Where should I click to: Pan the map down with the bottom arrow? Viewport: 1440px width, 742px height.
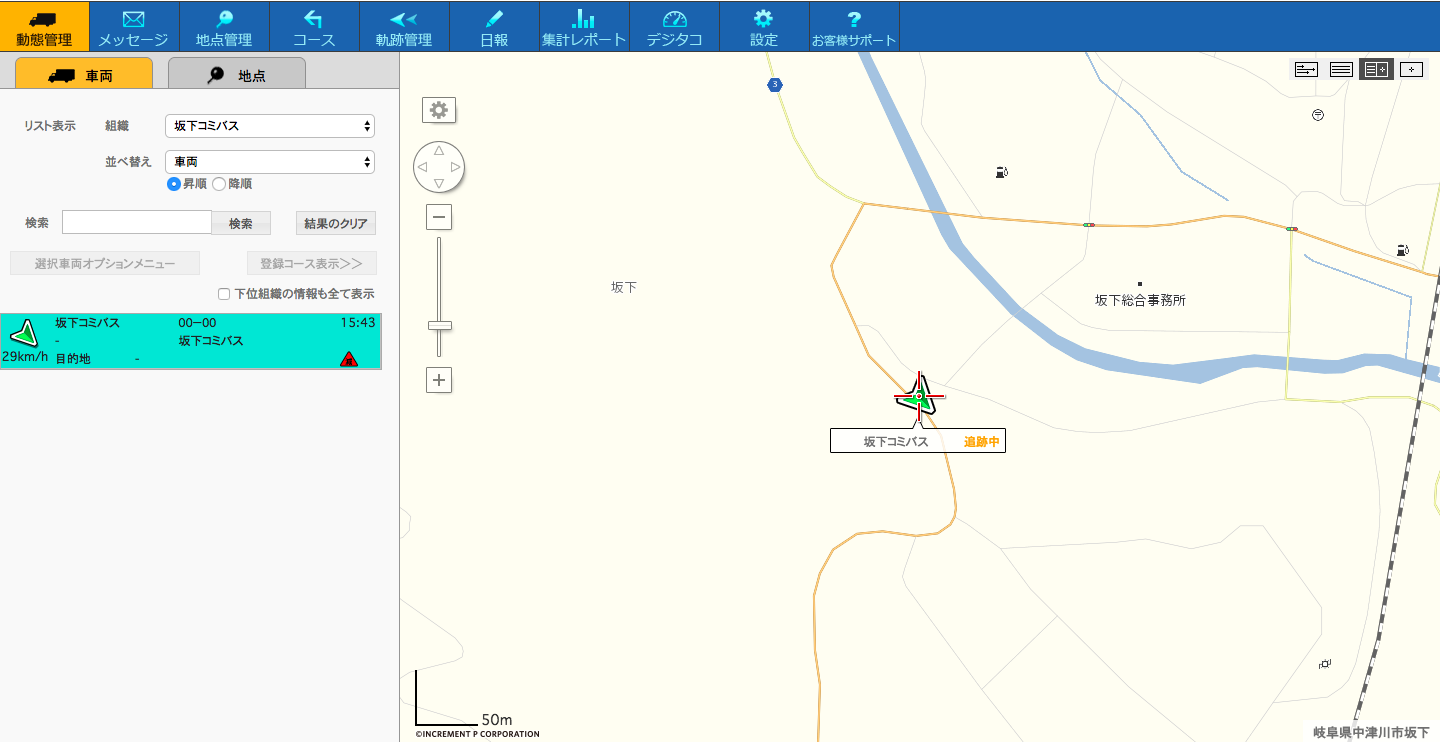coord(439,184)
